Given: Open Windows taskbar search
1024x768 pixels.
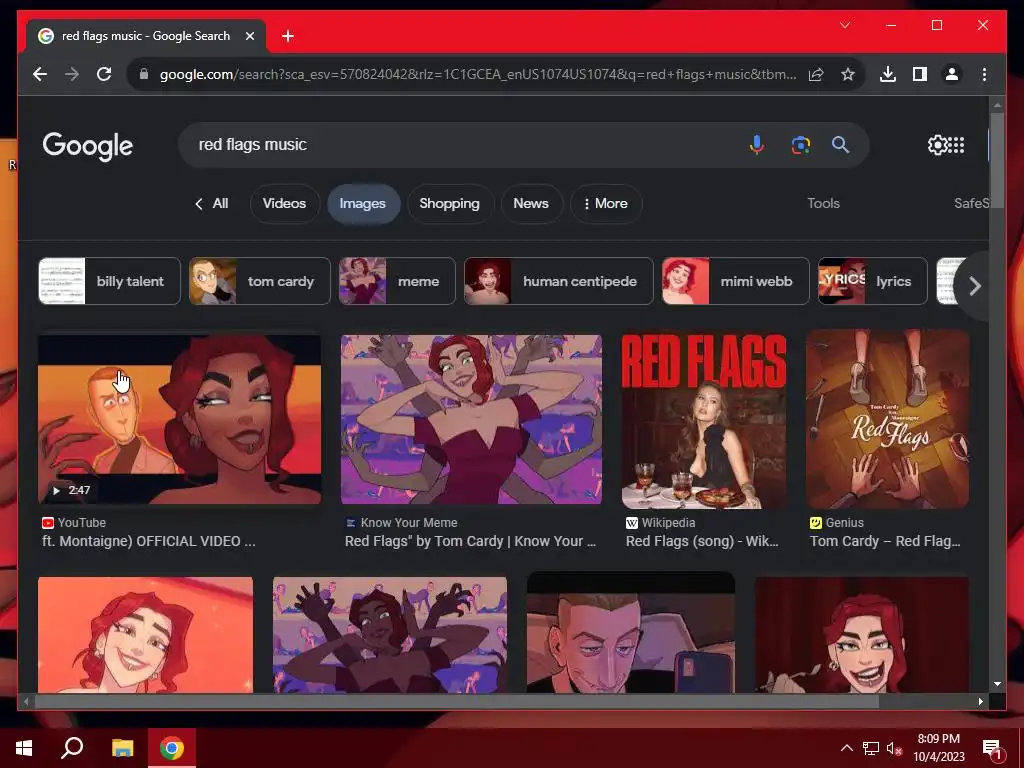Looking at the screenshot, I should (72, 748).
